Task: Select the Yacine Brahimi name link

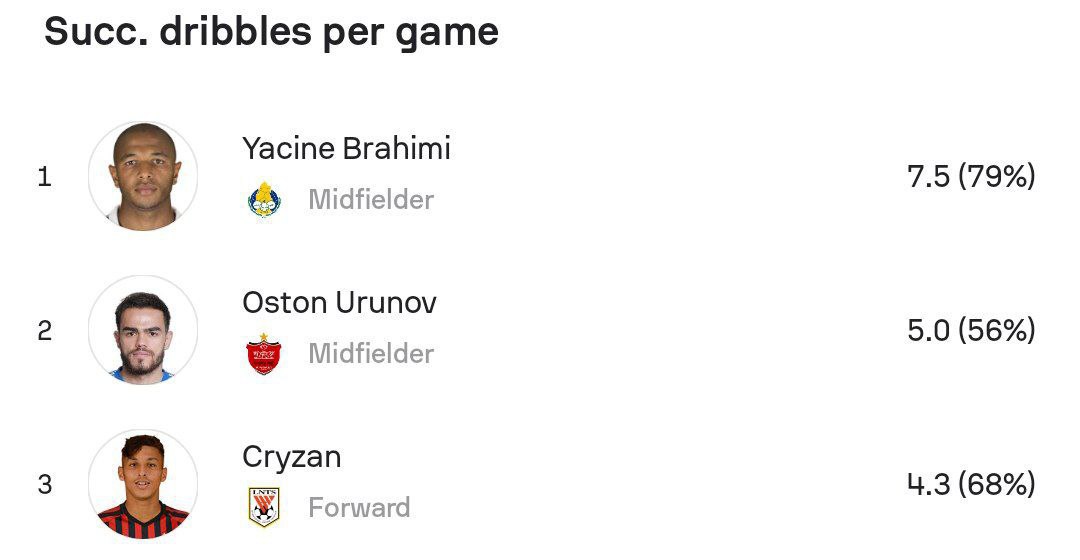Action: (346, 149)
